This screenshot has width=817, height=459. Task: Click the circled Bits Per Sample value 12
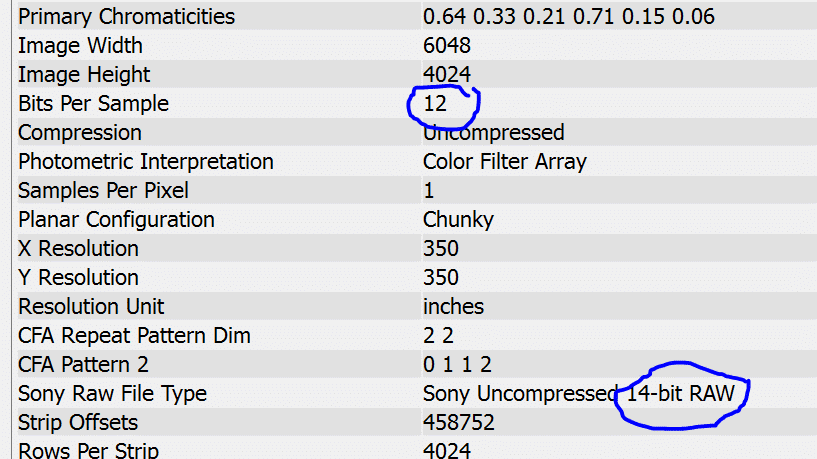(x=435, y=104)
